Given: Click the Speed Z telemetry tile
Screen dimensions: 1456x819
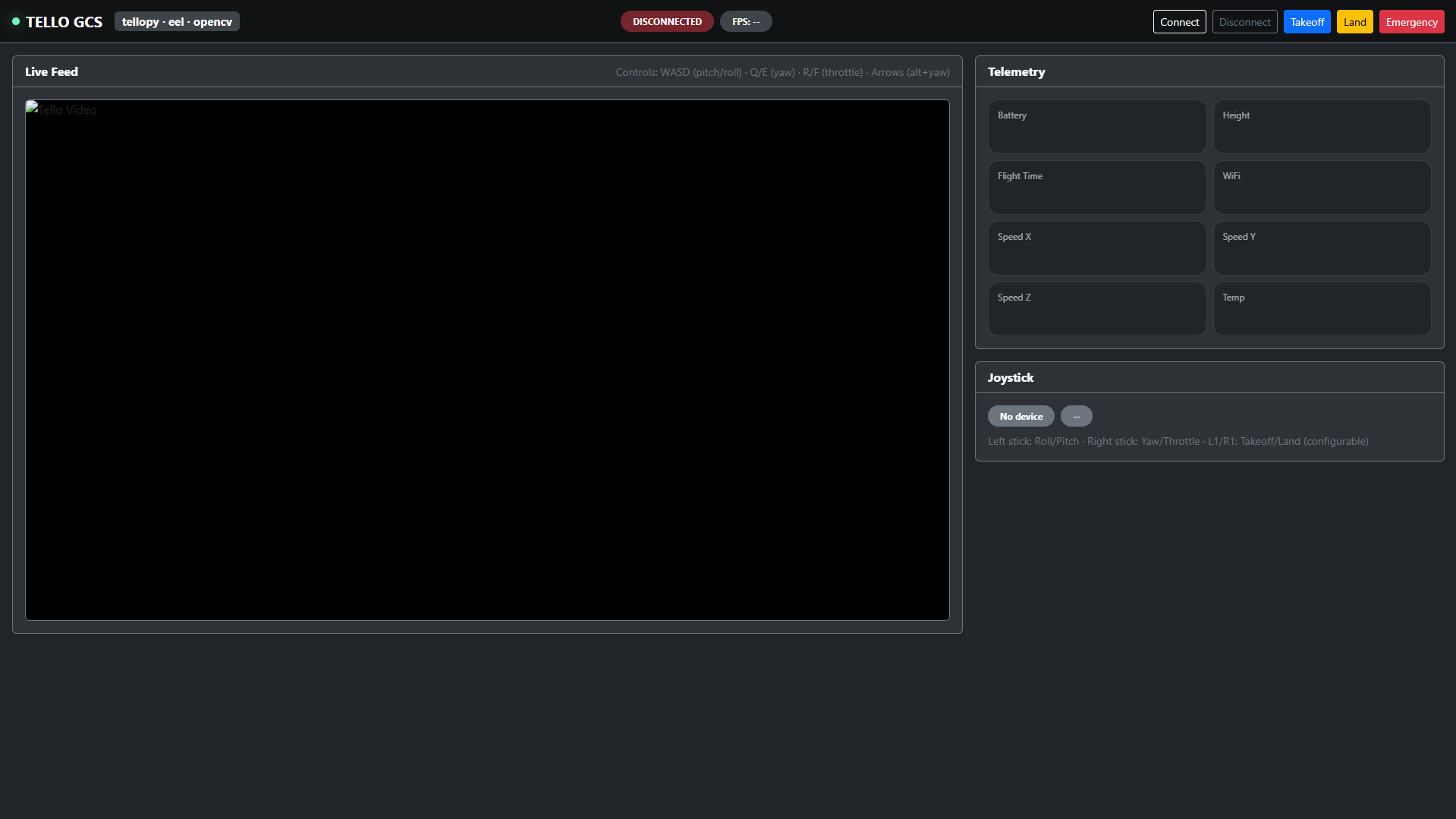Looking at the screenshot, I should point(1096,309).
